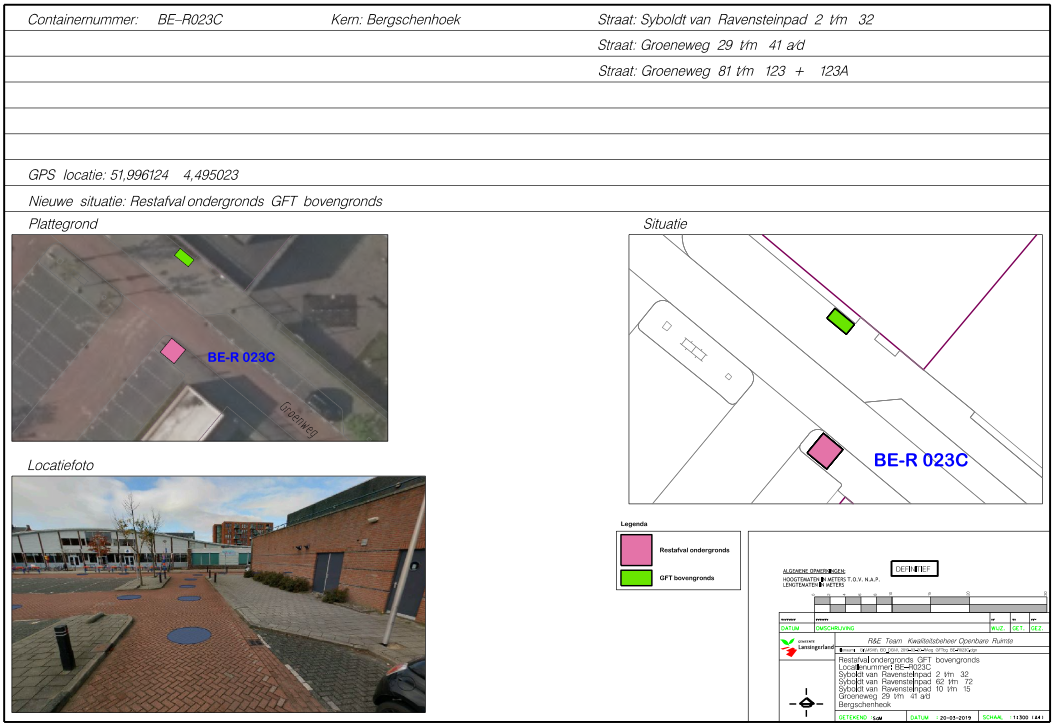
Task: Click the large BE-R 023C label in Situatie
Action: coord(921,461)
